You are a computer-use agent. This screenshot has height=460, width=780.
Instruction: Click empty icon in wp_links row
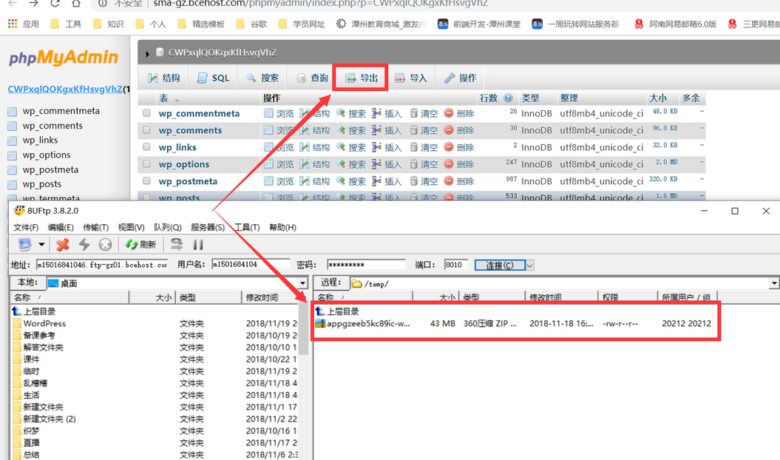[x=414, y=147]
